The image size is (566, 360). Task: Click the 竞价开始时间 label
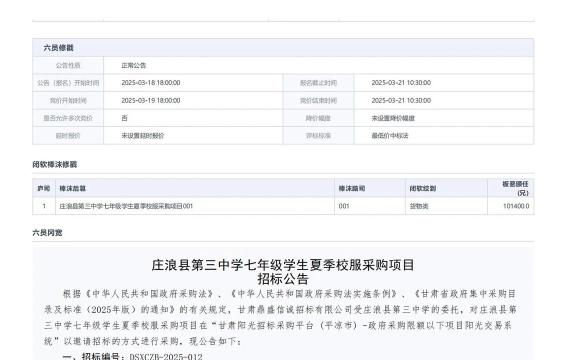68,101
